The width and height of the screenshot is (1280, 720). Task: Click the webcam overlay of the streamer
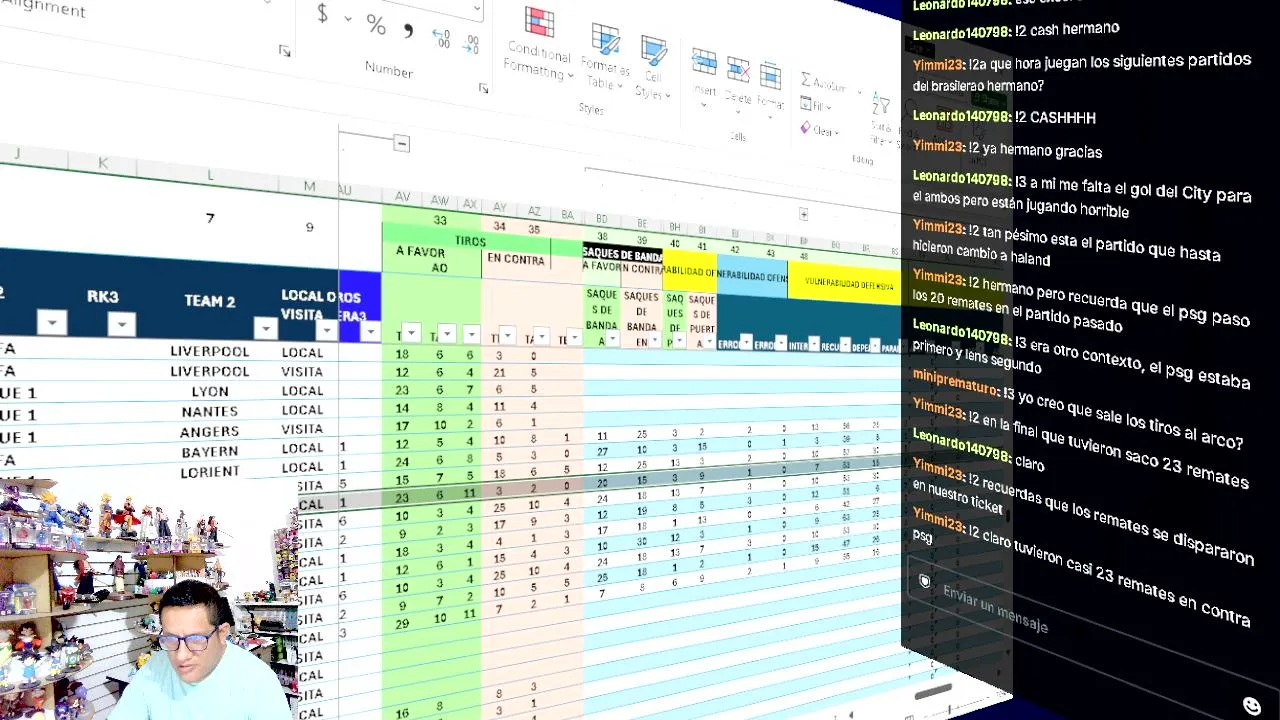(x=150, y=600)
